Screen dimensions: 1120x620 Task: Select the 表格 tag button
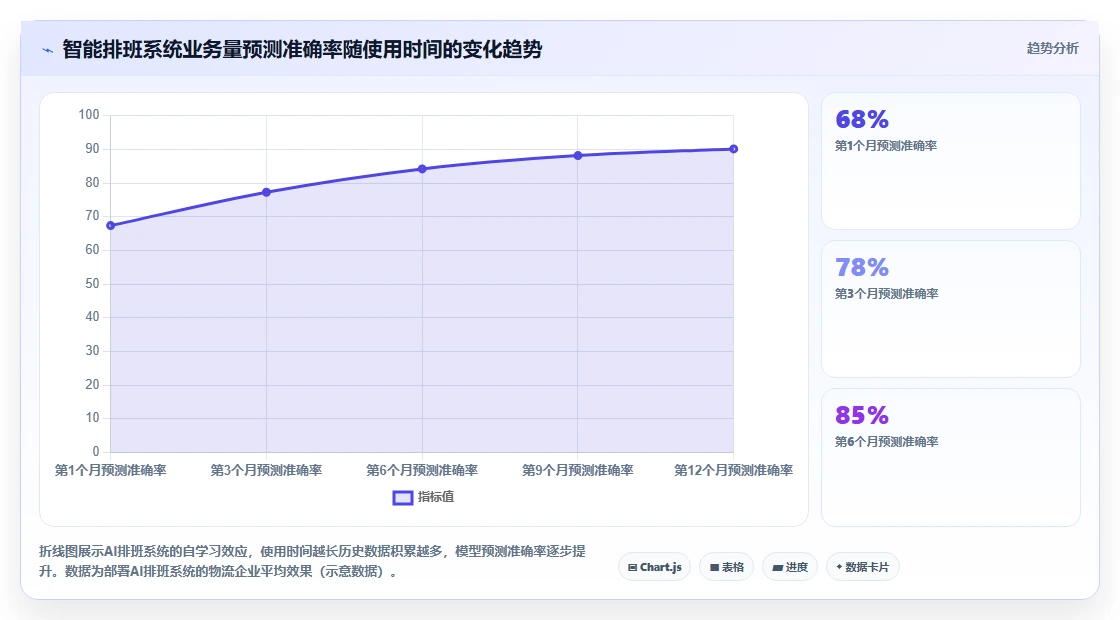coord(726,567)
